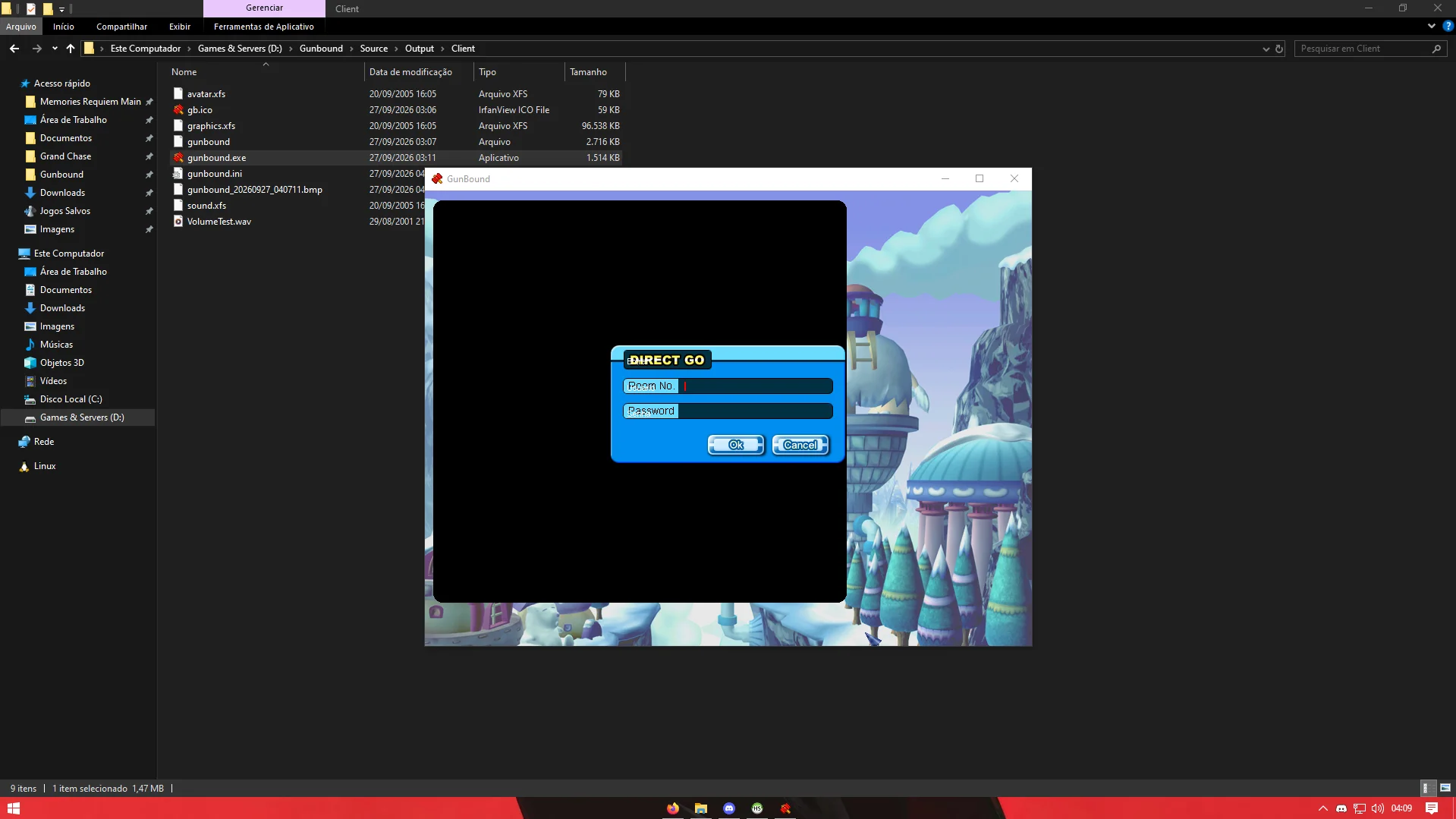Viewport: 1456px width, 819px height.
Task: Open Linux in navigation pane
Action: pyautogui.click(x=45, y=466)
